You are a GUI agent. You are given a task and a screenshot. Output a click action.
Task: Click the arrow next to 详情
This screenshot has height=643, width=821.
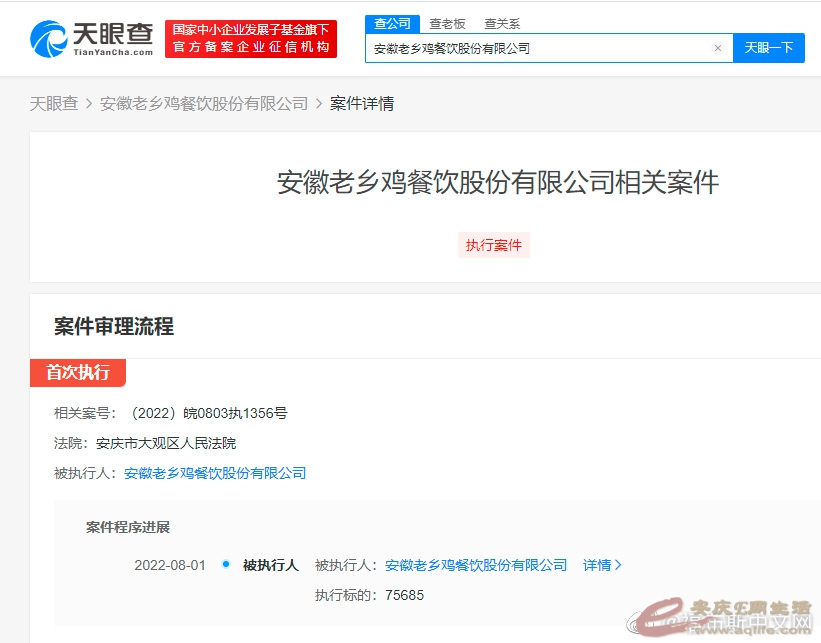(x=618, y=565)
